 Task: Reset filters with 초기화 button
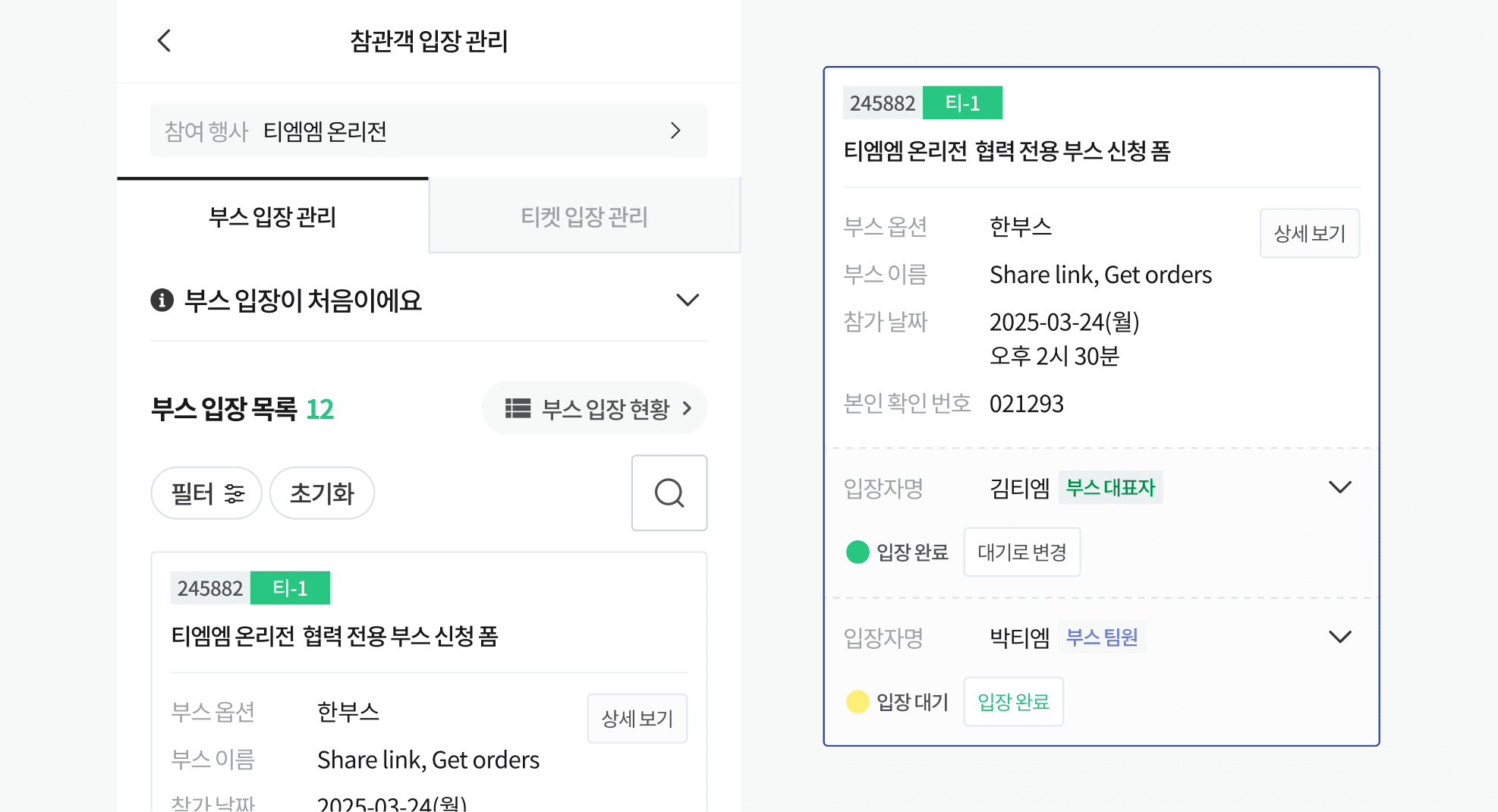pos(322,493)
